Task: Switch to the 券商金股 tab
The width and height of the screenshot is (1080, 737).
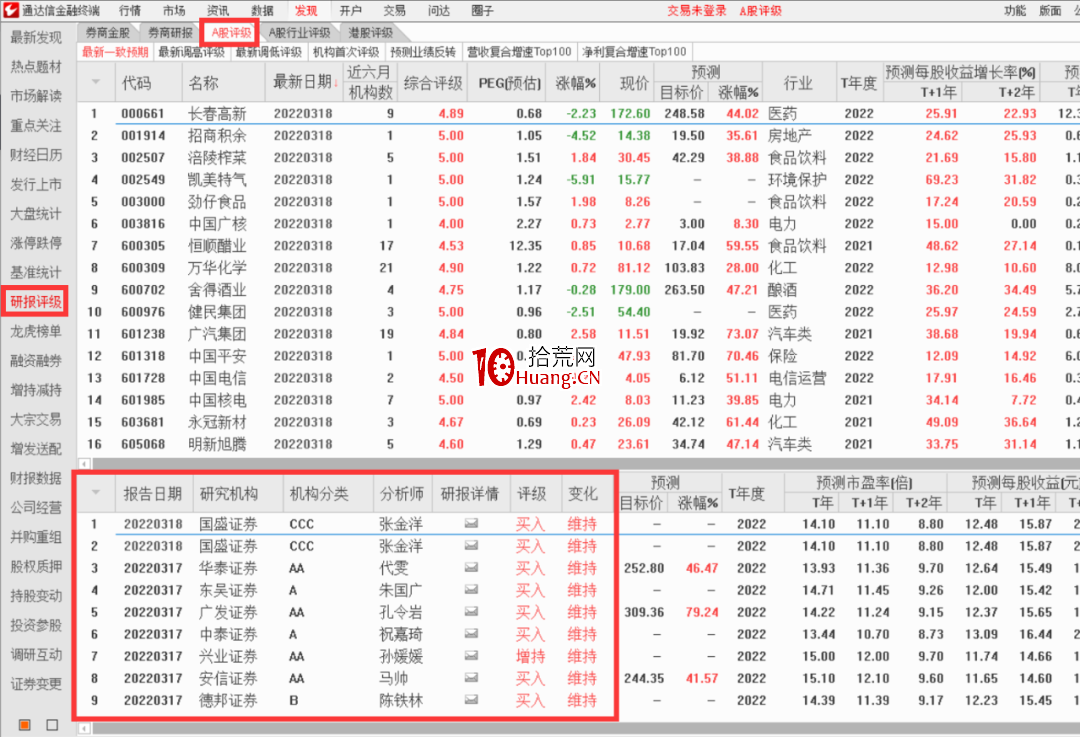Action: [108, 32]
